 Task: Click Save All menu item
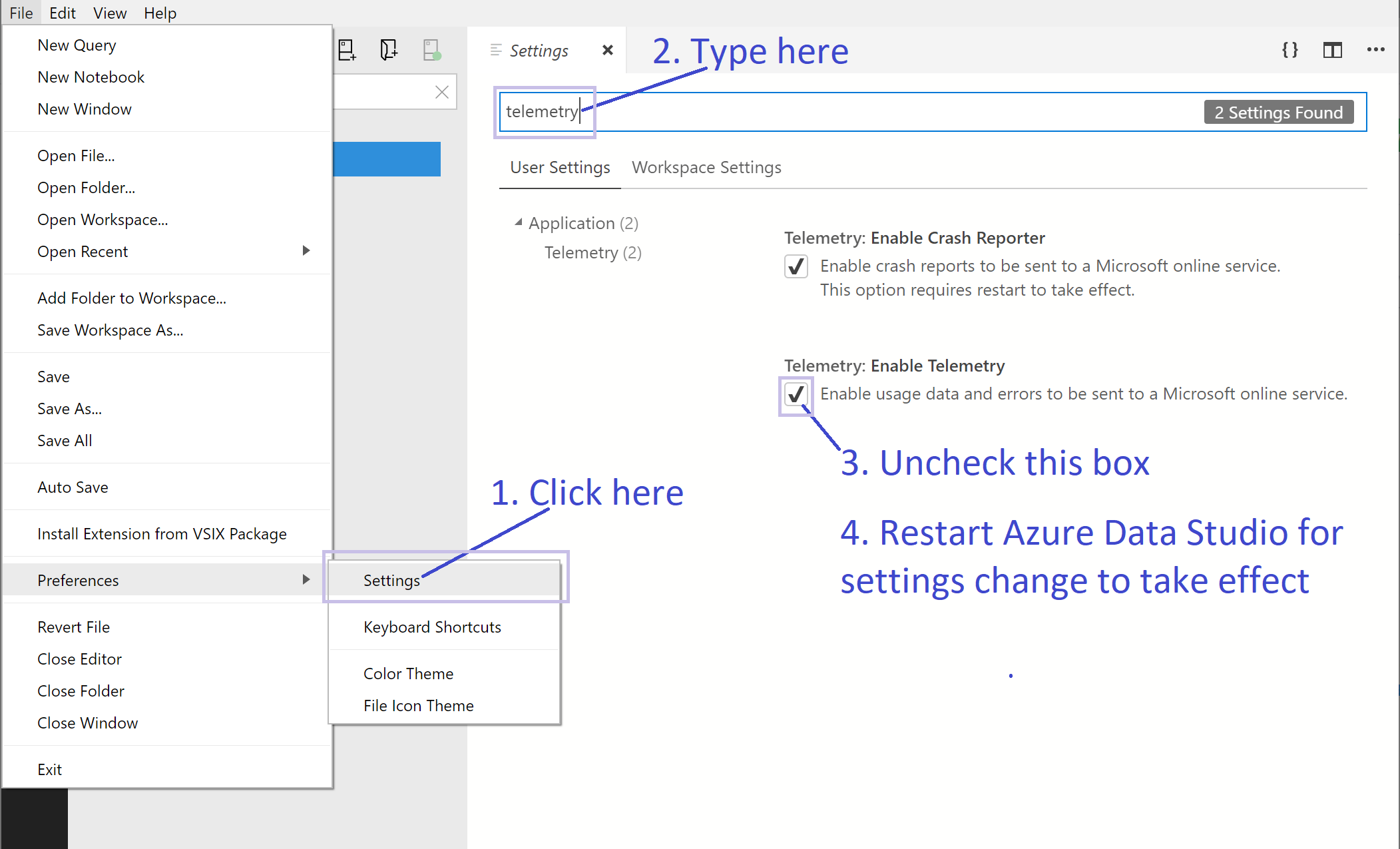[x=167, y=441]
